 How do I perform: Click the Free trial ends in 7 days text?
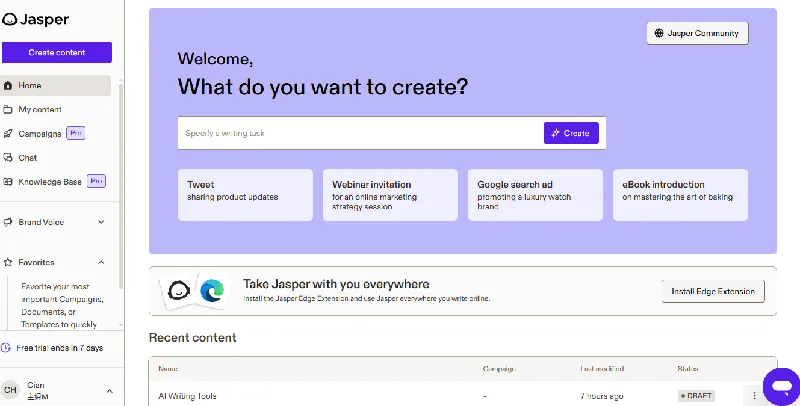point(60,348)
